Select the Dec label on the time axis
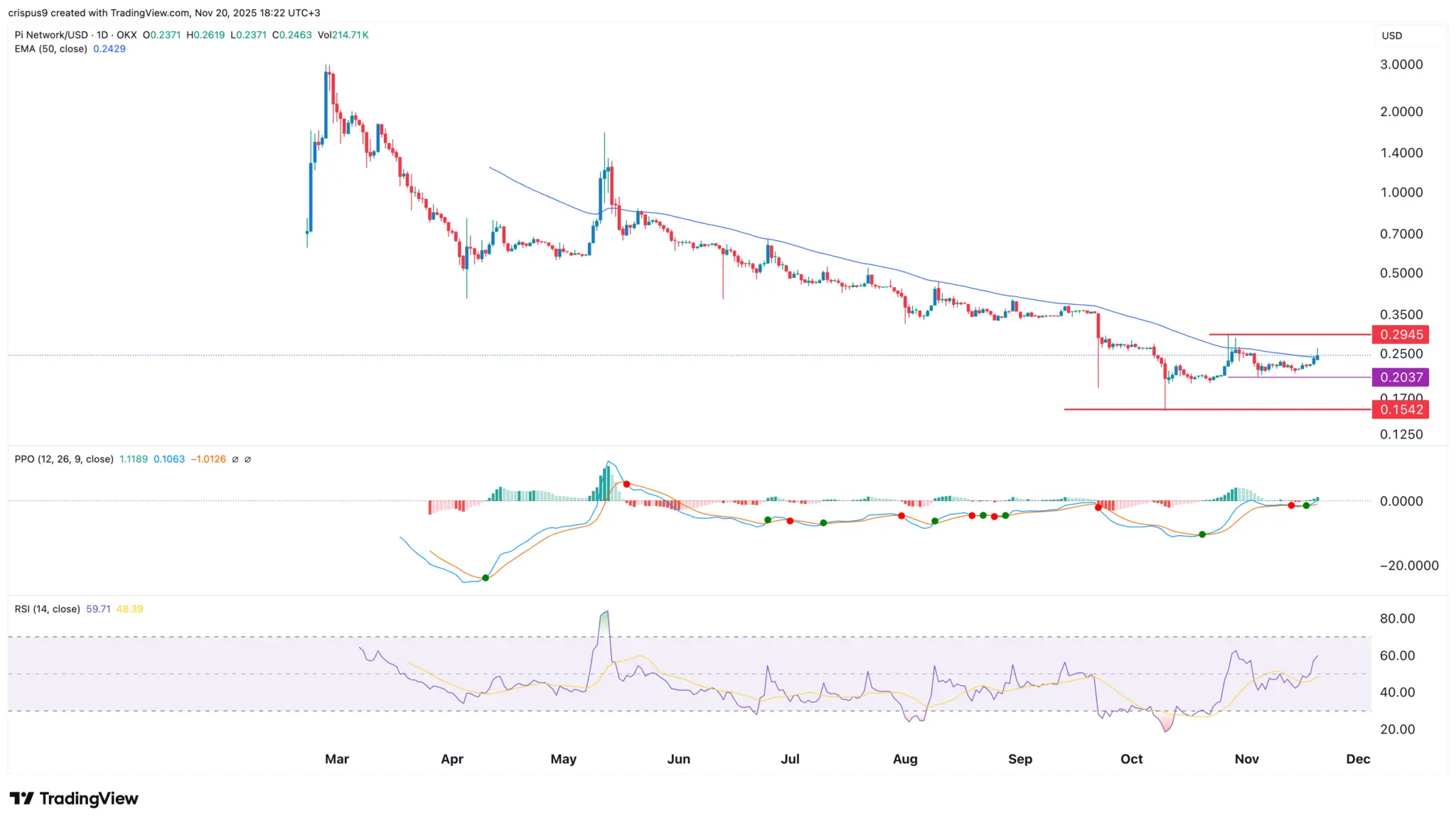1456x823 pixels. [x=1358, y=759]
